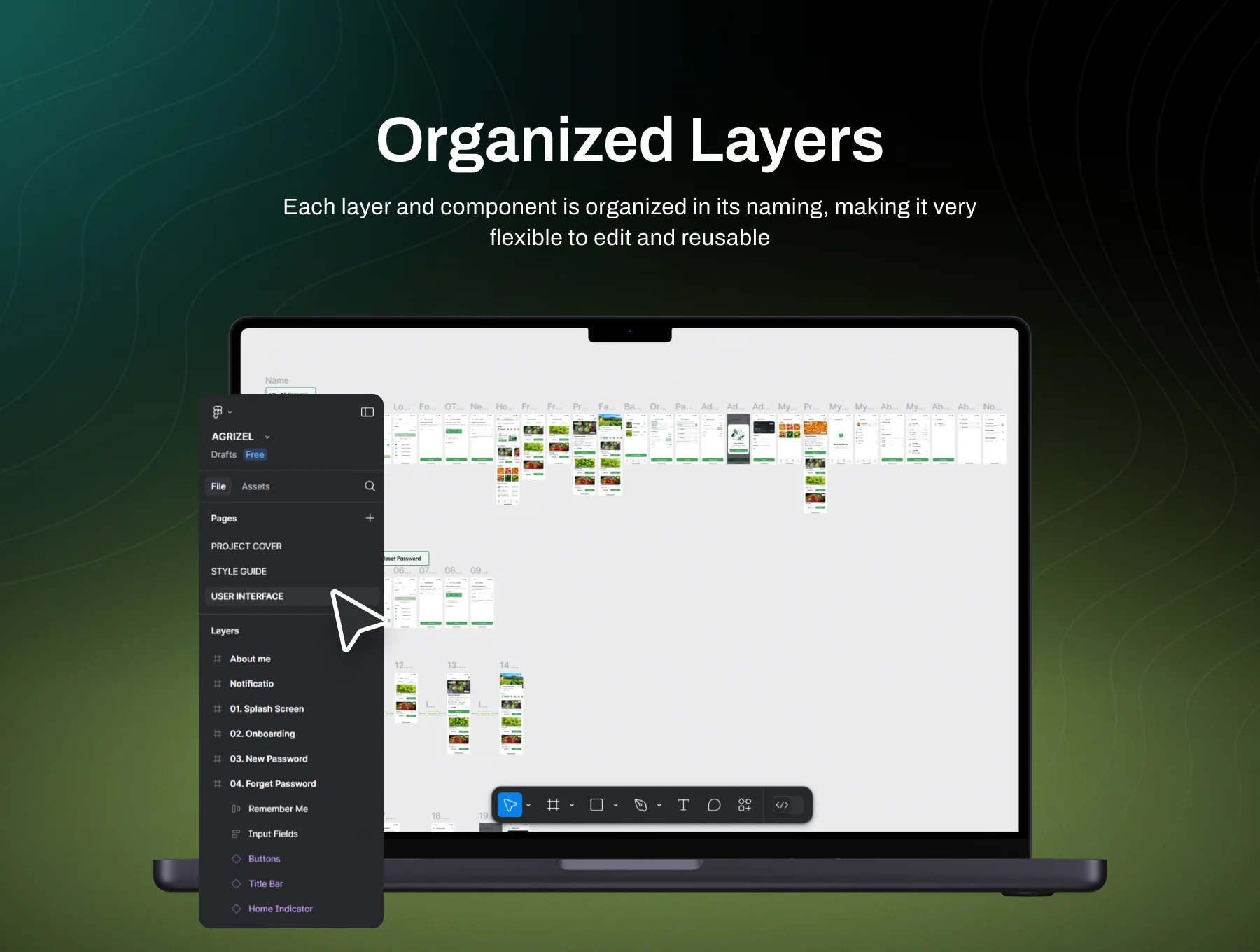
Task: Toggle the sidebar collapse panel icon
Action: 367,412
